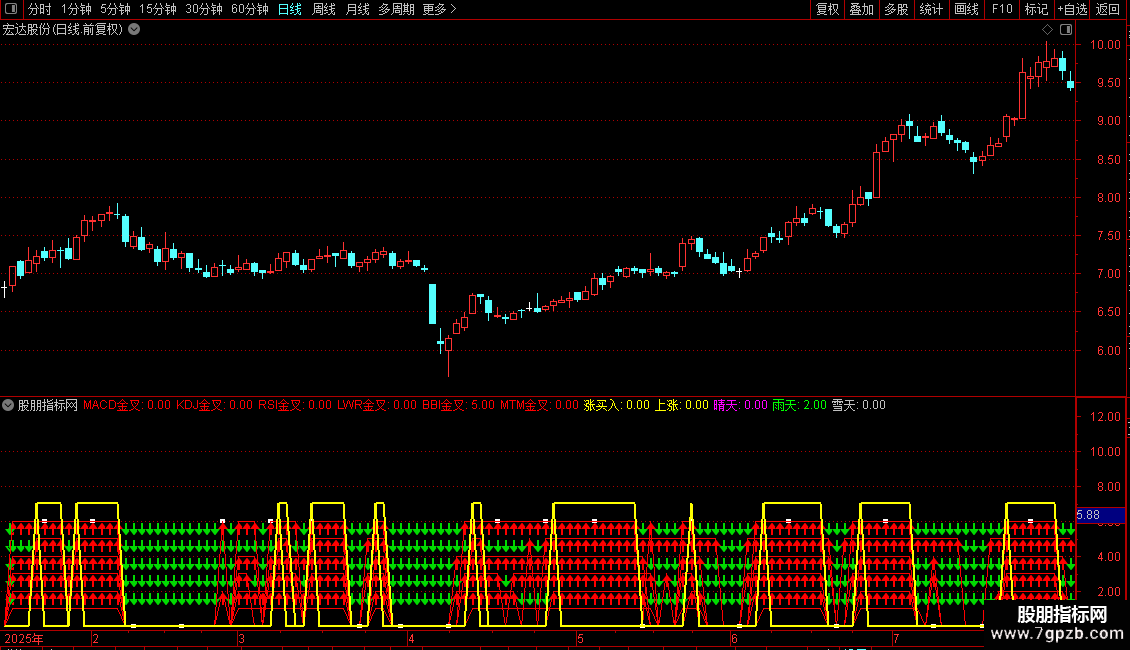Screen dimensions: 1130x650
Task: Select the 日线 daily chart tab
Action: [x=290, y=9]
